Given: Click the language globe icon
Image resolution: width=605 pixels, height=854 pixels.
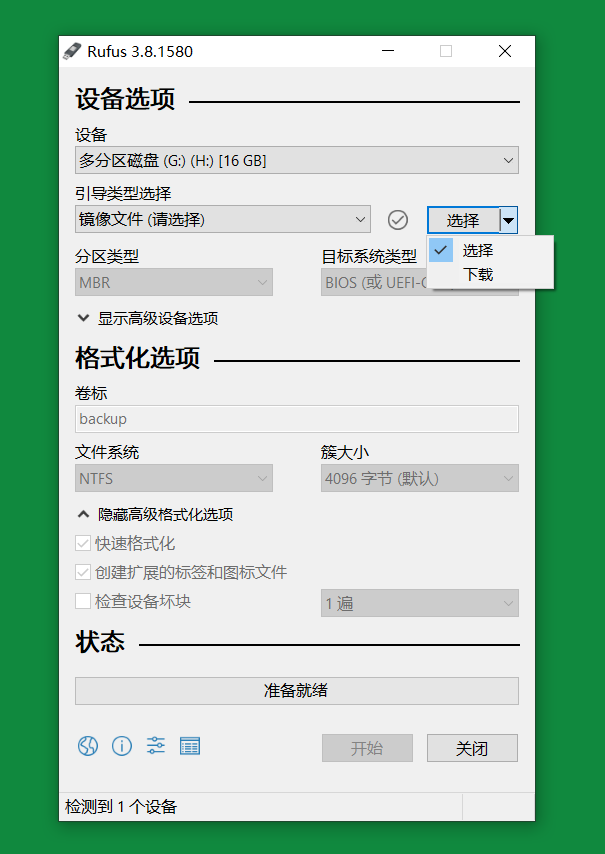Looking at the screenshot, I should tap(88, 746).
